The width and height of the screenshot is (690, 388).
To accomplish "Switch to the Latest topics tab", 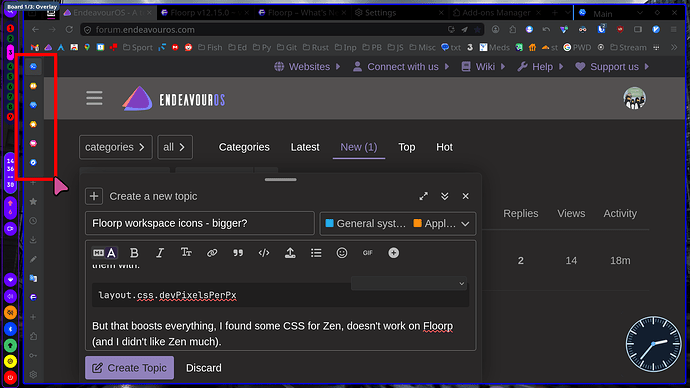I will pos(305,147).
